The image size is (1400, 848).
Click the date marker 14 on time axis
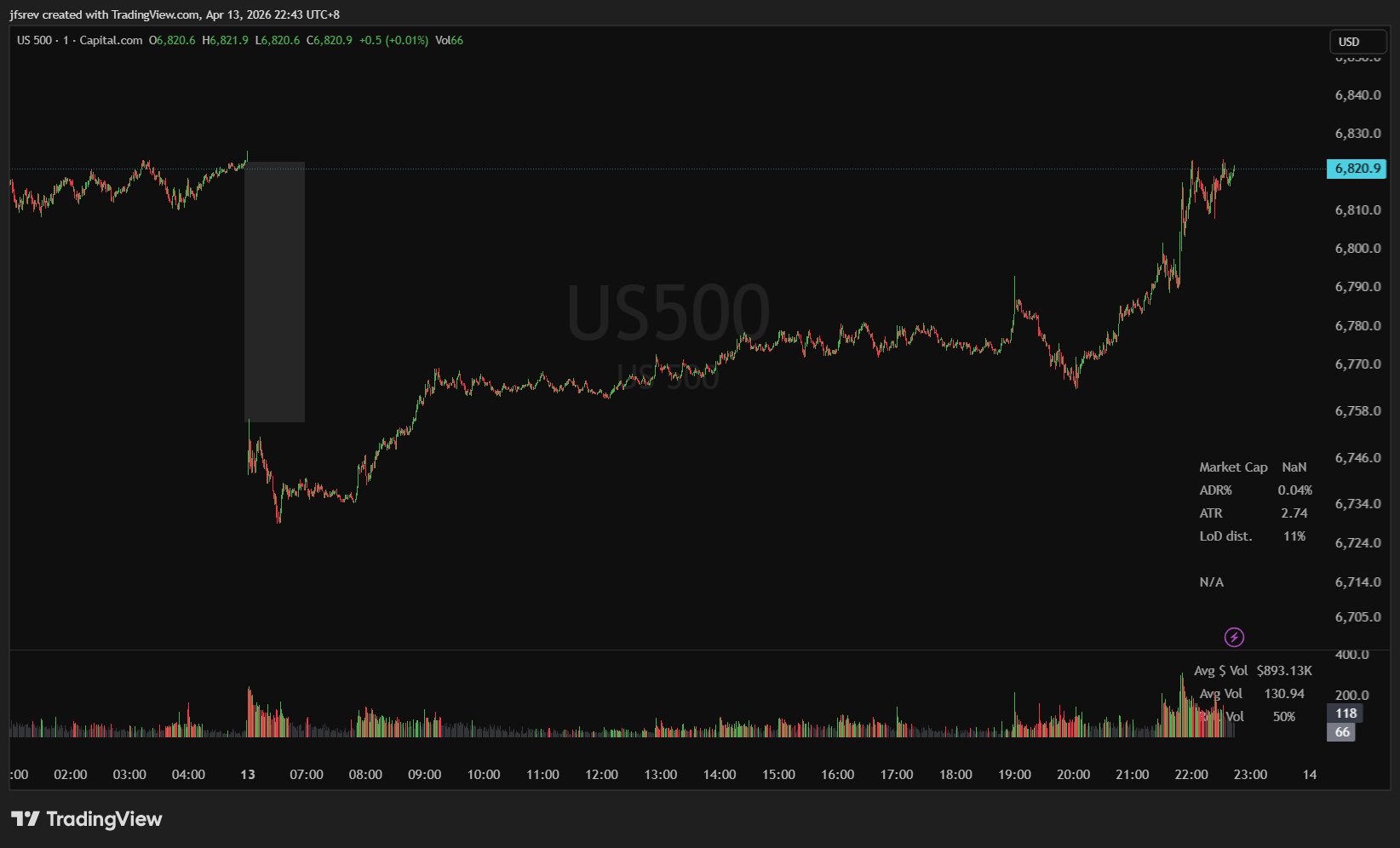click(1310, 775)
